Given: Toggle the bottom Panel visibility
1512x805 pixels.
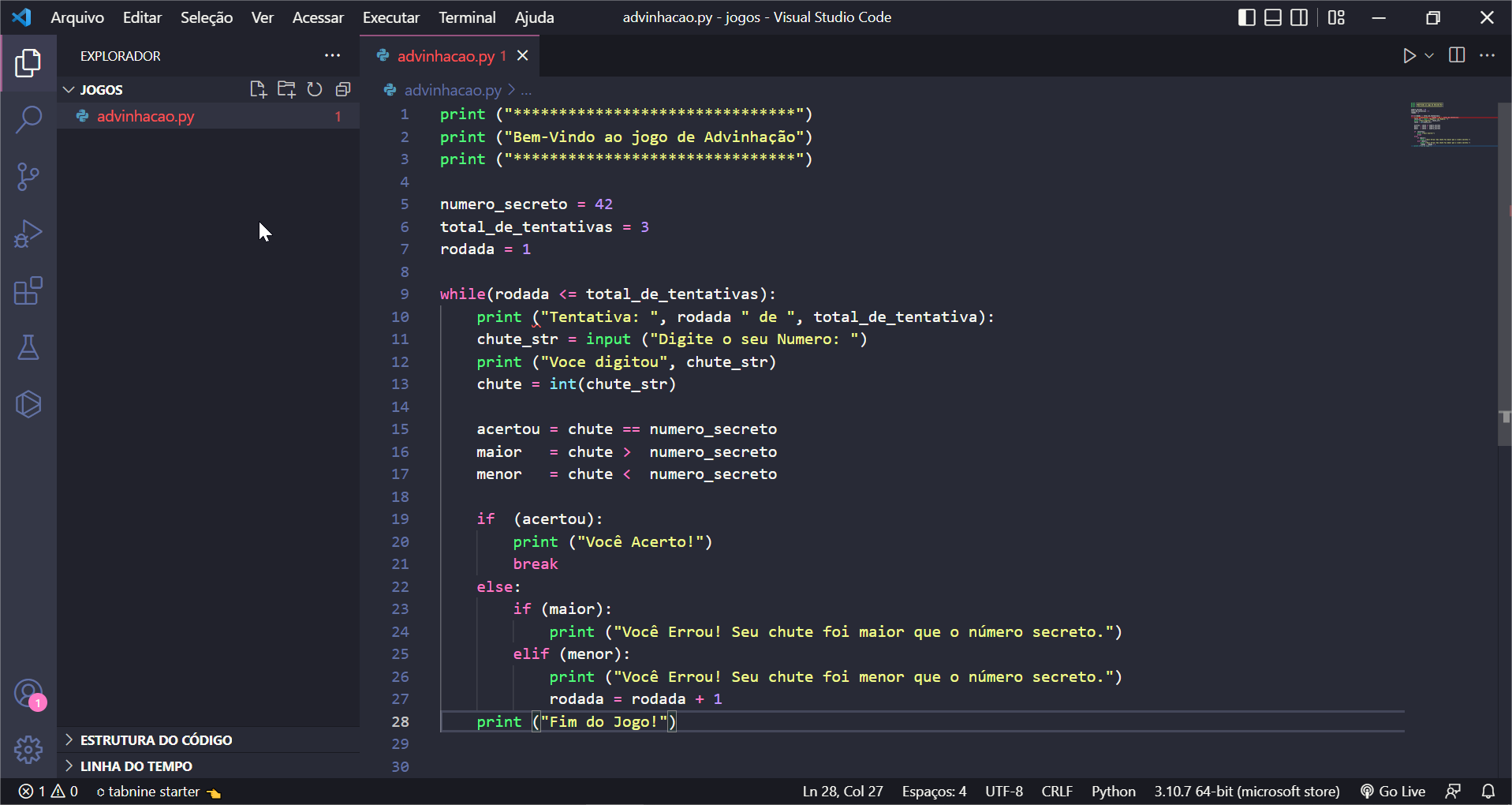Looking at the screenshot, I should point(1273,17).
